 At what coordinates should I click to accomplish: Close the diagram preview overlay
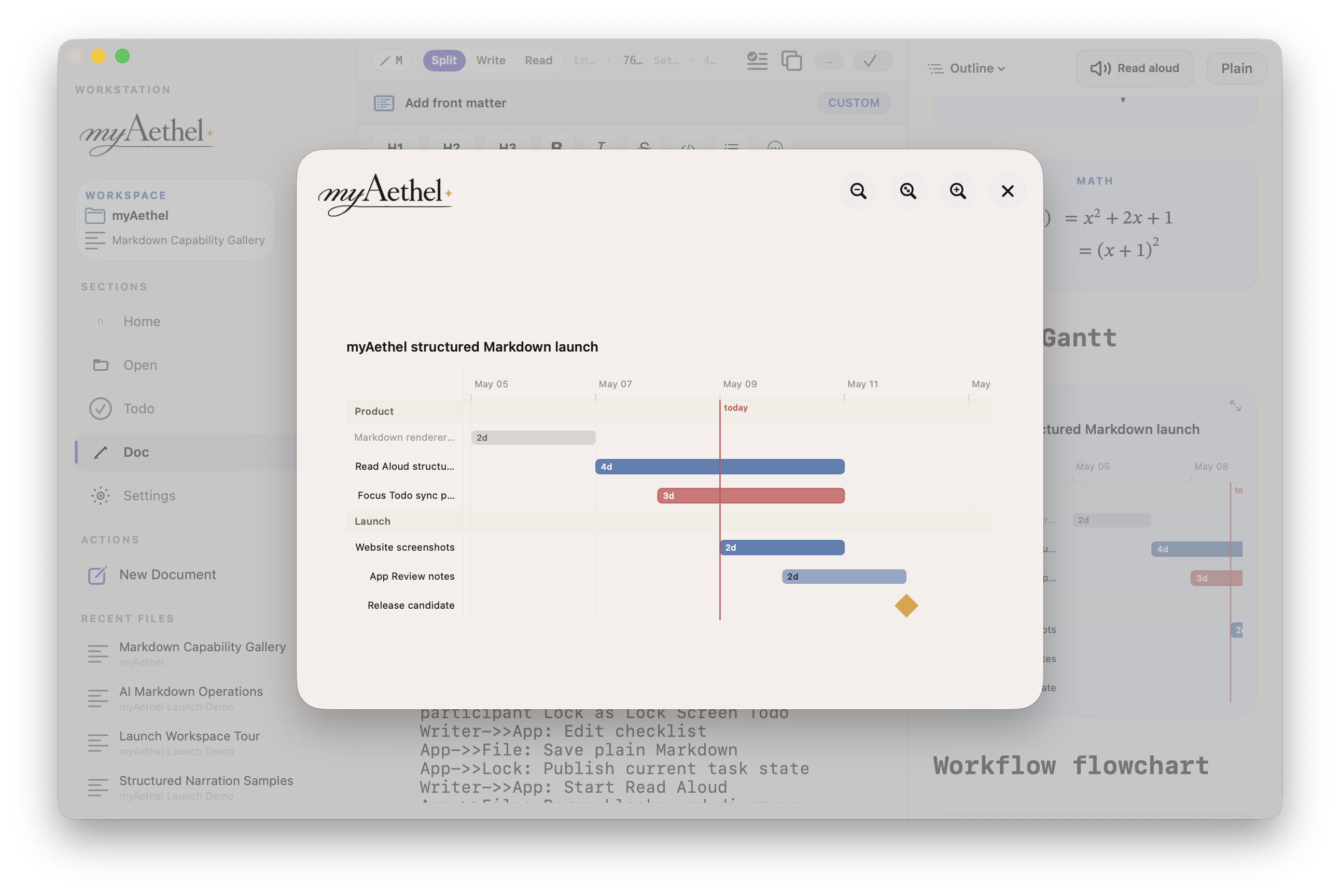1008,191
